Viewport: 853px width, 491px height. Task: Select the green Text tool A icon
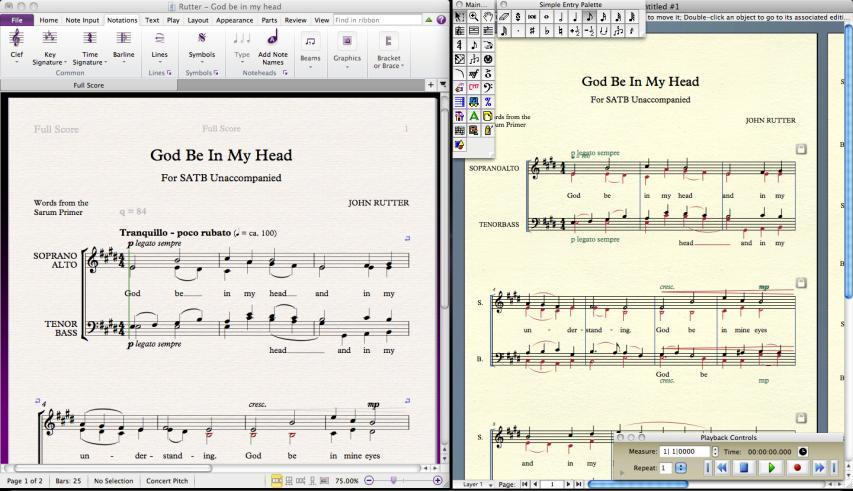[x=474, y=116]
